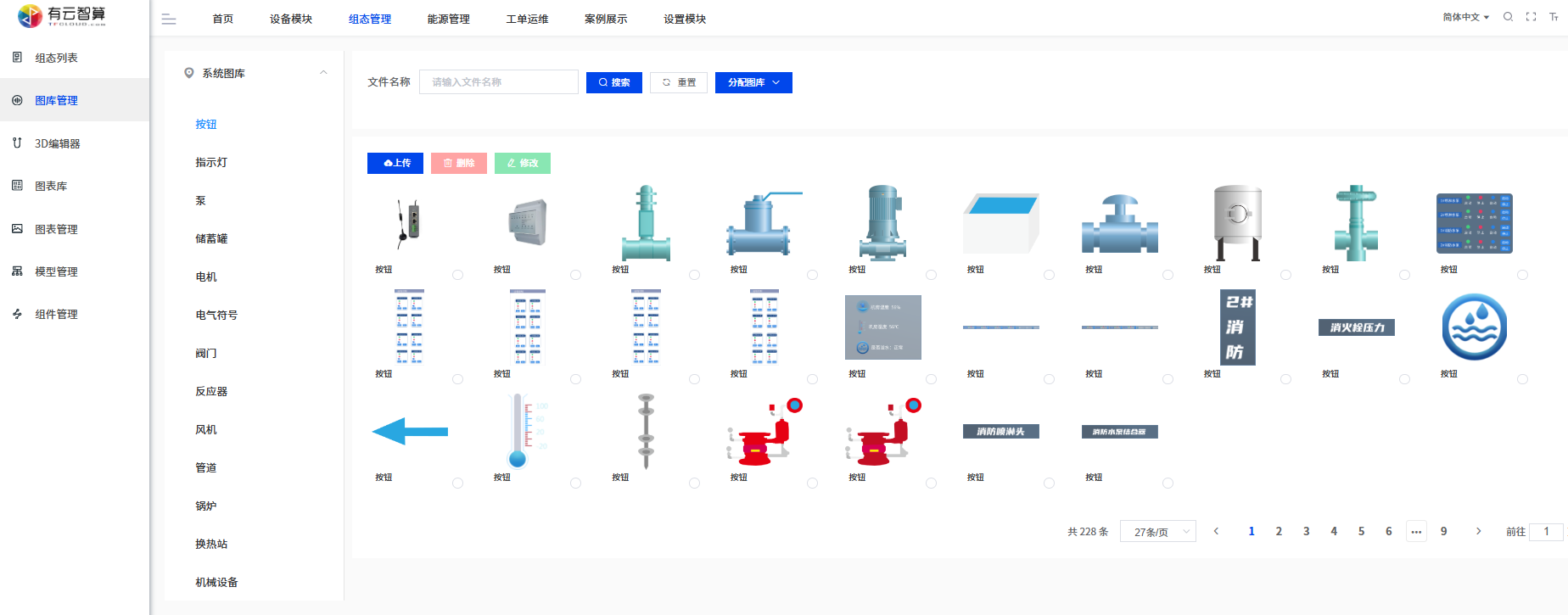Select radio button for antenna device image

(x=457, y=275)
